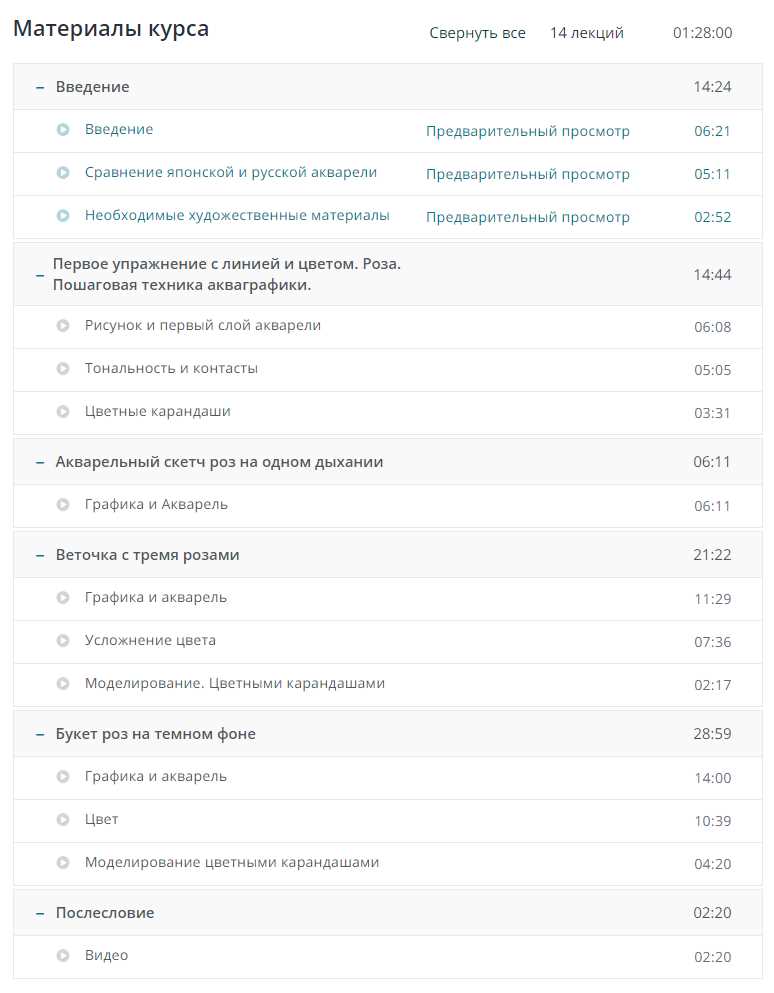Open "Предварительный просмотр" for the first "Введение" lecture
Viewport: 774px width, 993px height.
(x=527, y=131)
